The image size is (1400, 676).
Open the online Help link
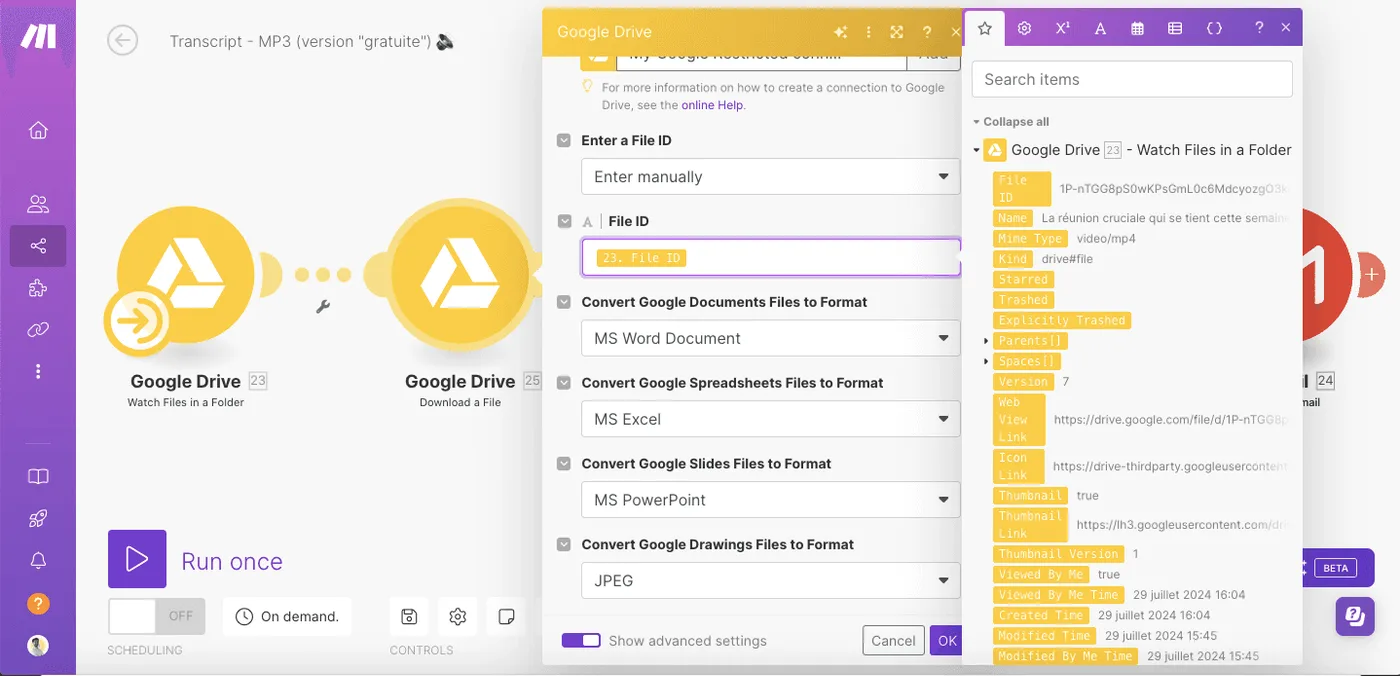pos(712,105)
